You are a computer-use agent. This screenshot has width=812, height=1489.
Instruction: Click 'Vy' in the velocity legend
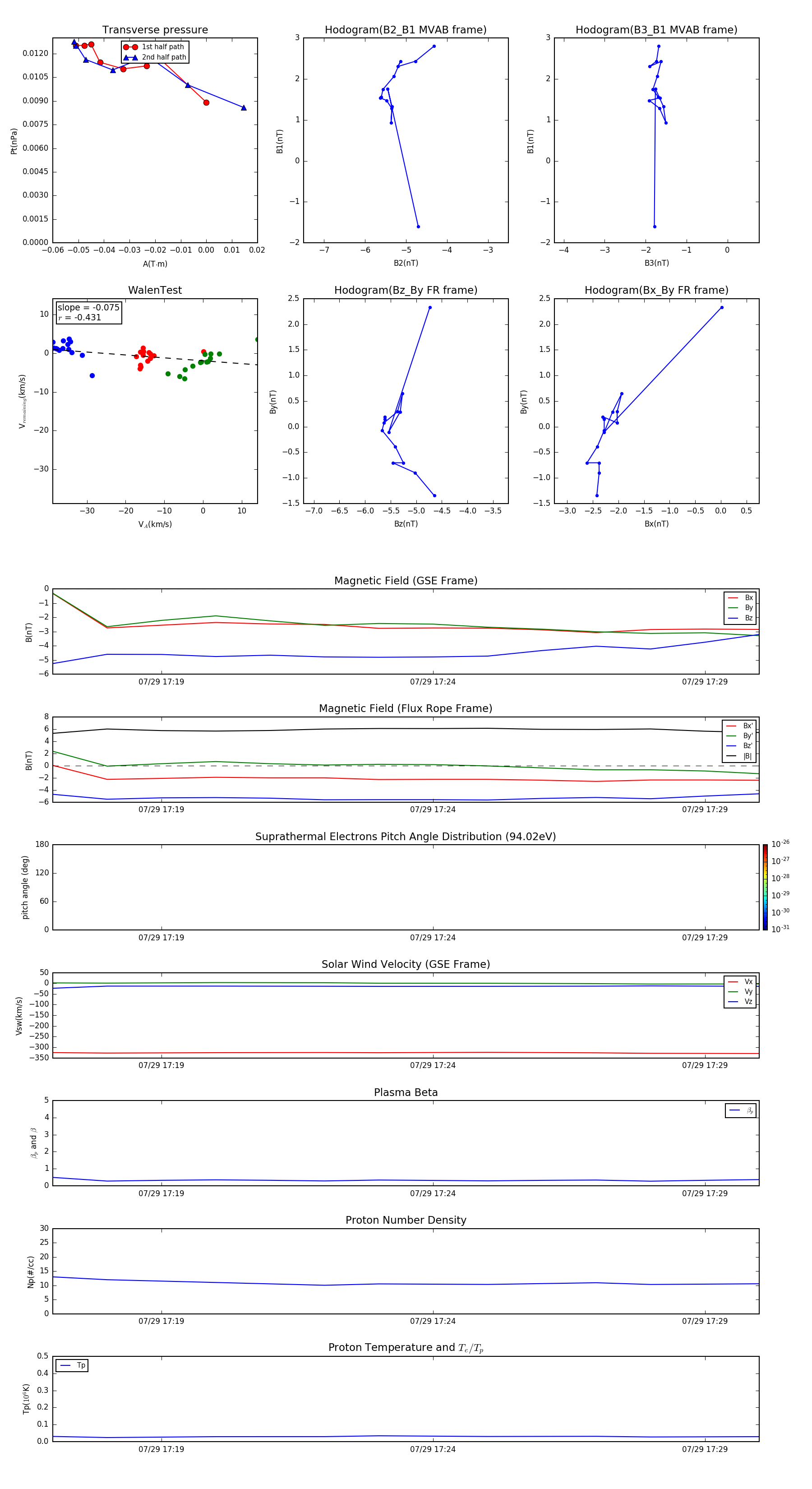(x=748, y=992)
